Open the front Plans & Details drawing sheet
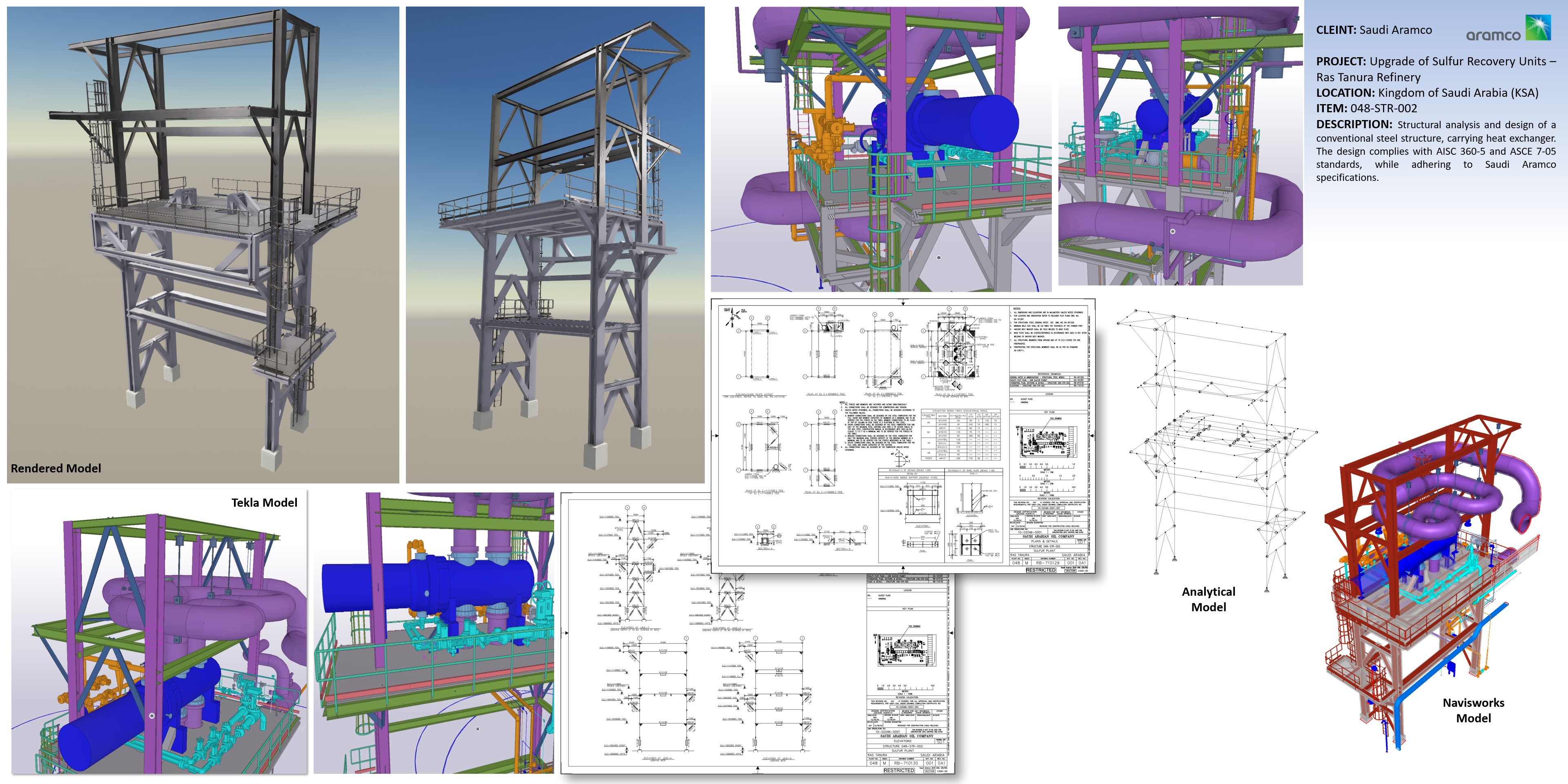This screenshot has width=1568, height=784. click(x=903, y=436)
